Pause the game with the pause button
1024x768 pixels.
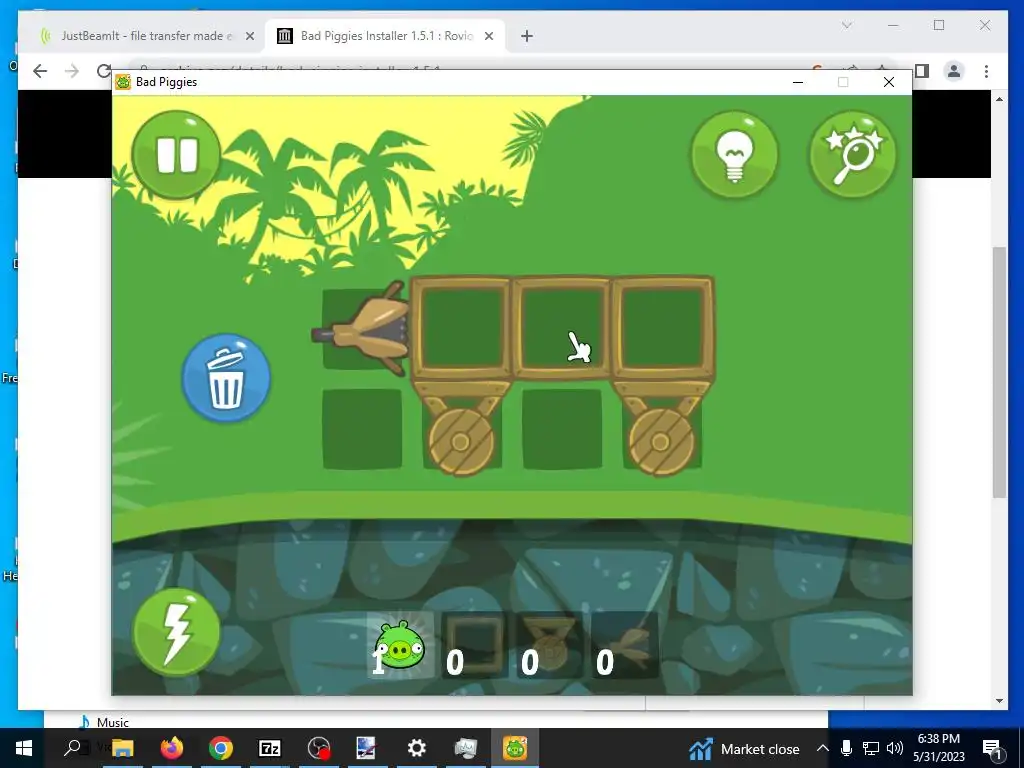(x=176, y=155)
